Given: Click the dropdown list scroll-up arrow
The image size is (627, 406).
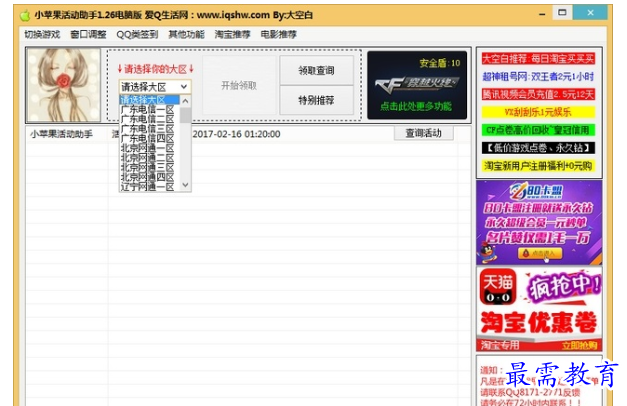Looking at the screenshot, I should point(185,101).
